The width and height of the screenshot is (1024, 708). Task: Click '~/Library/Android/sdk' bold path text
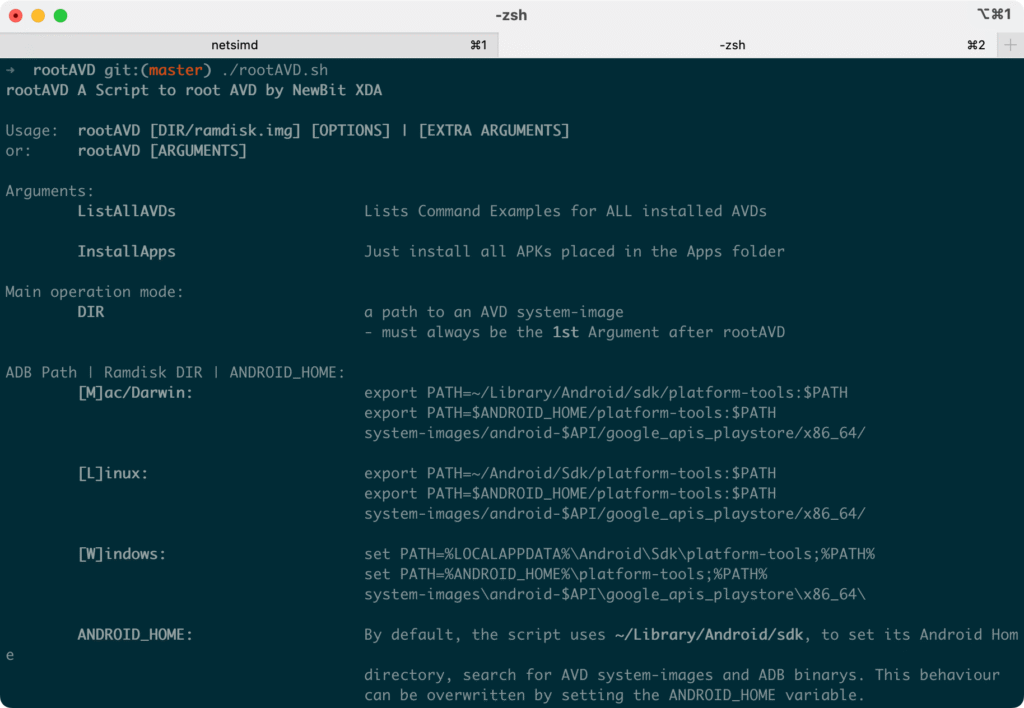pyautogui.click(x=709, y=634)
